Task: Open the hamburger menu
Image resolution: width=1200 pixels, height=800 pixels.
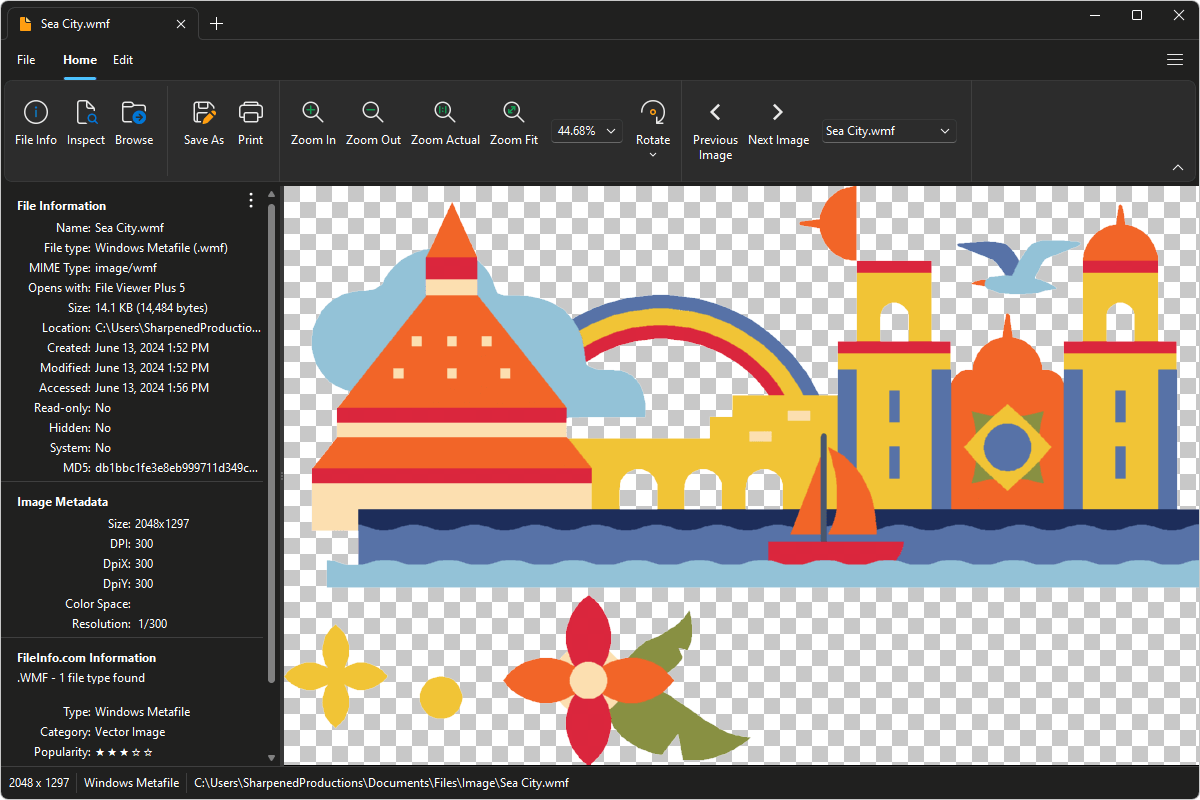Action: [x=1175, y=60]
